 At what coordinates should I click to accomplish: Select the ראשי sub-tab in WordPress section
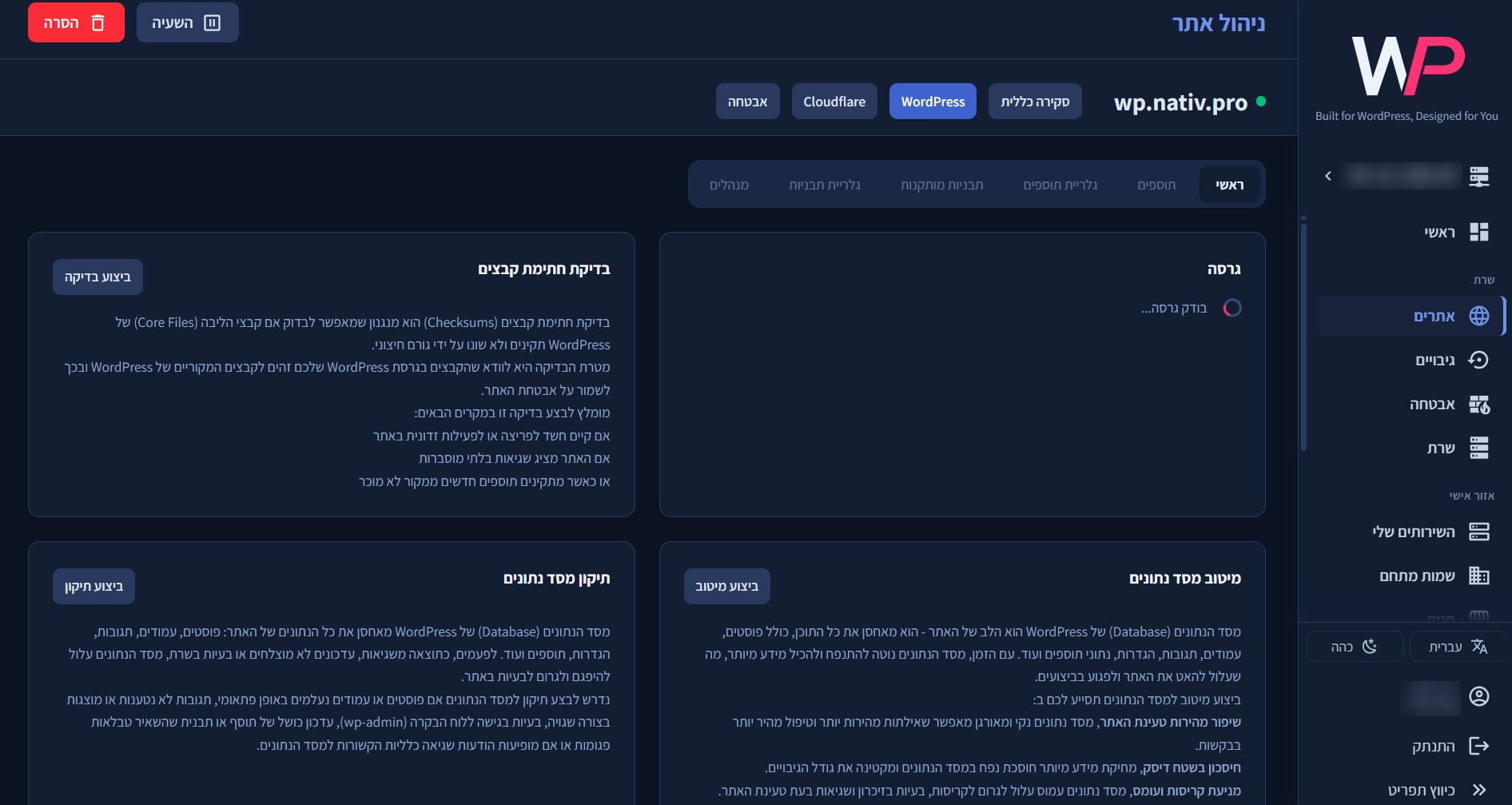[1229, 185]
